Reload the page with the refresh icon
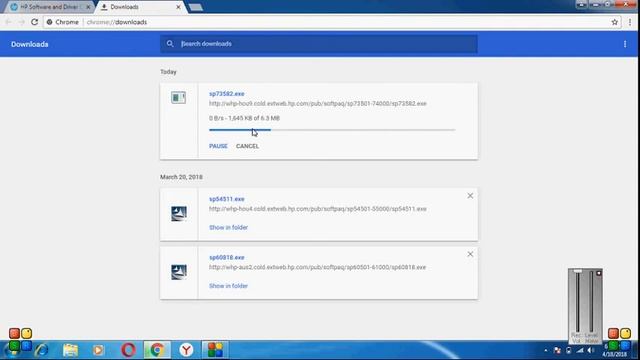This screenshot has height=360, width=640. click(34, 22)
